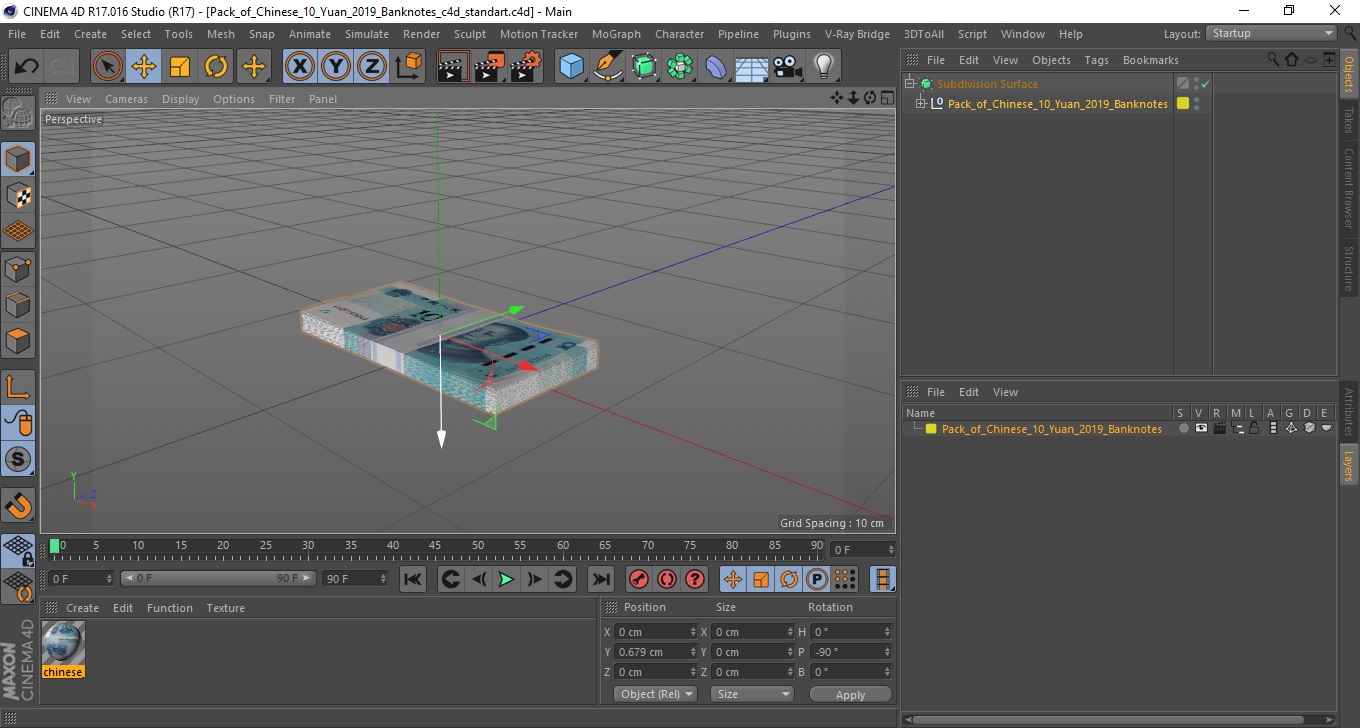Toggle the Enable Axis tool
Screen dimensions: 1360x728
click(x=18, y=387)
